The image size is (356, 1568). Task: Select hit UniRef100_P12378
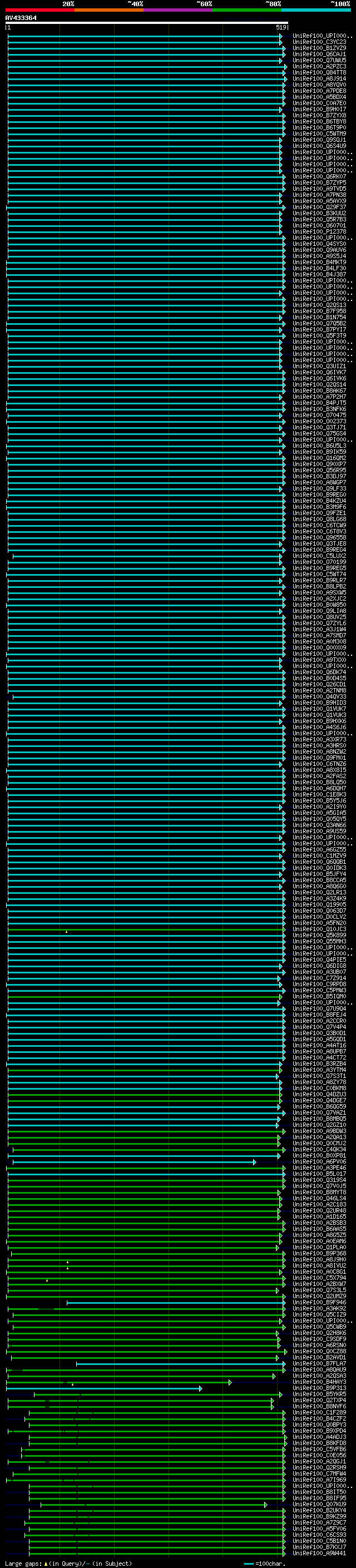click(319, 231)
